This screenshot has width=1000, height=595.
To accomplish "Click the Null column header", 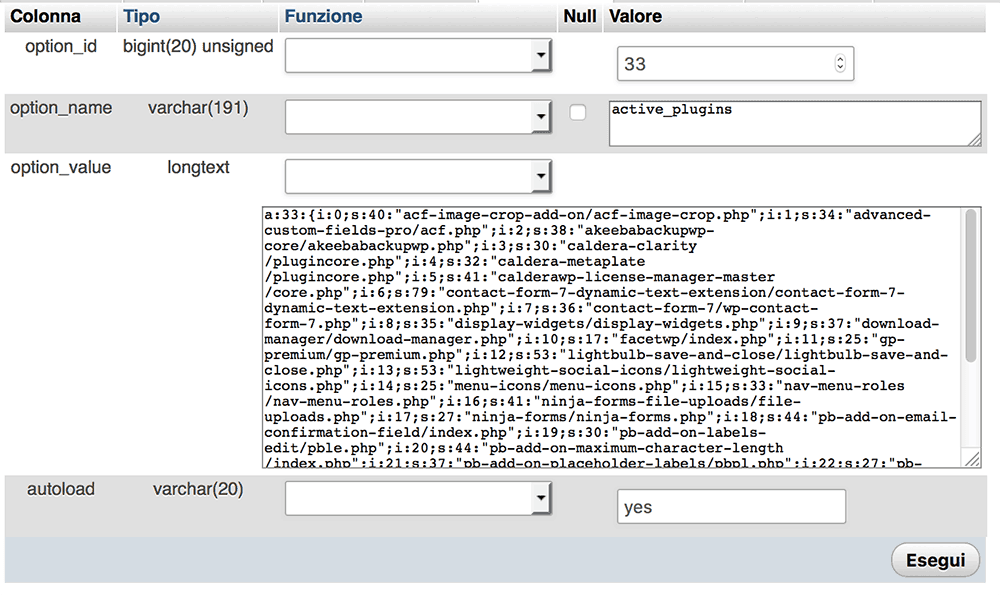I will pos(578,17).
